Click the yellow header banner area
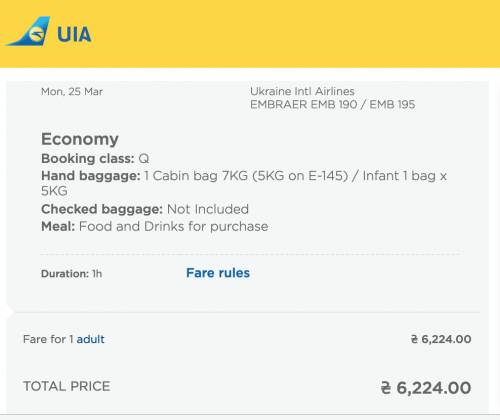 pos(250,34)
